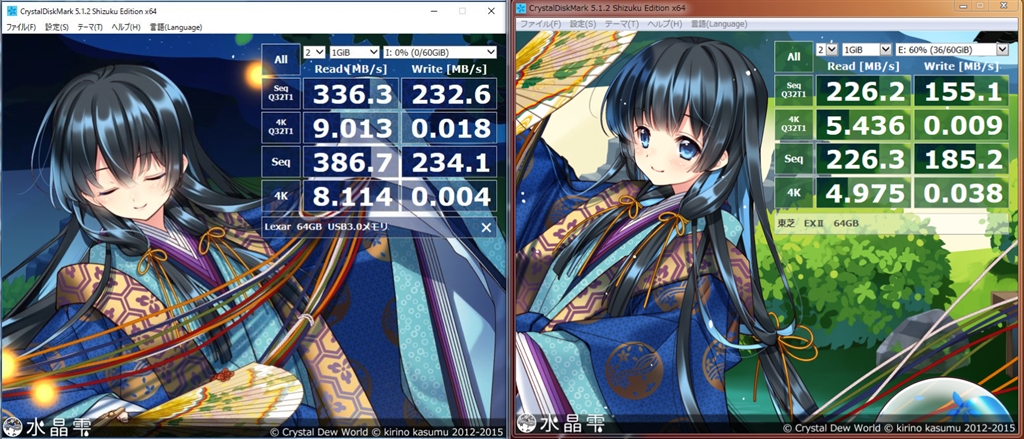Maximize the left CrystalDiskMark window
The image size is (1024, 439).
tap(462, 10)
